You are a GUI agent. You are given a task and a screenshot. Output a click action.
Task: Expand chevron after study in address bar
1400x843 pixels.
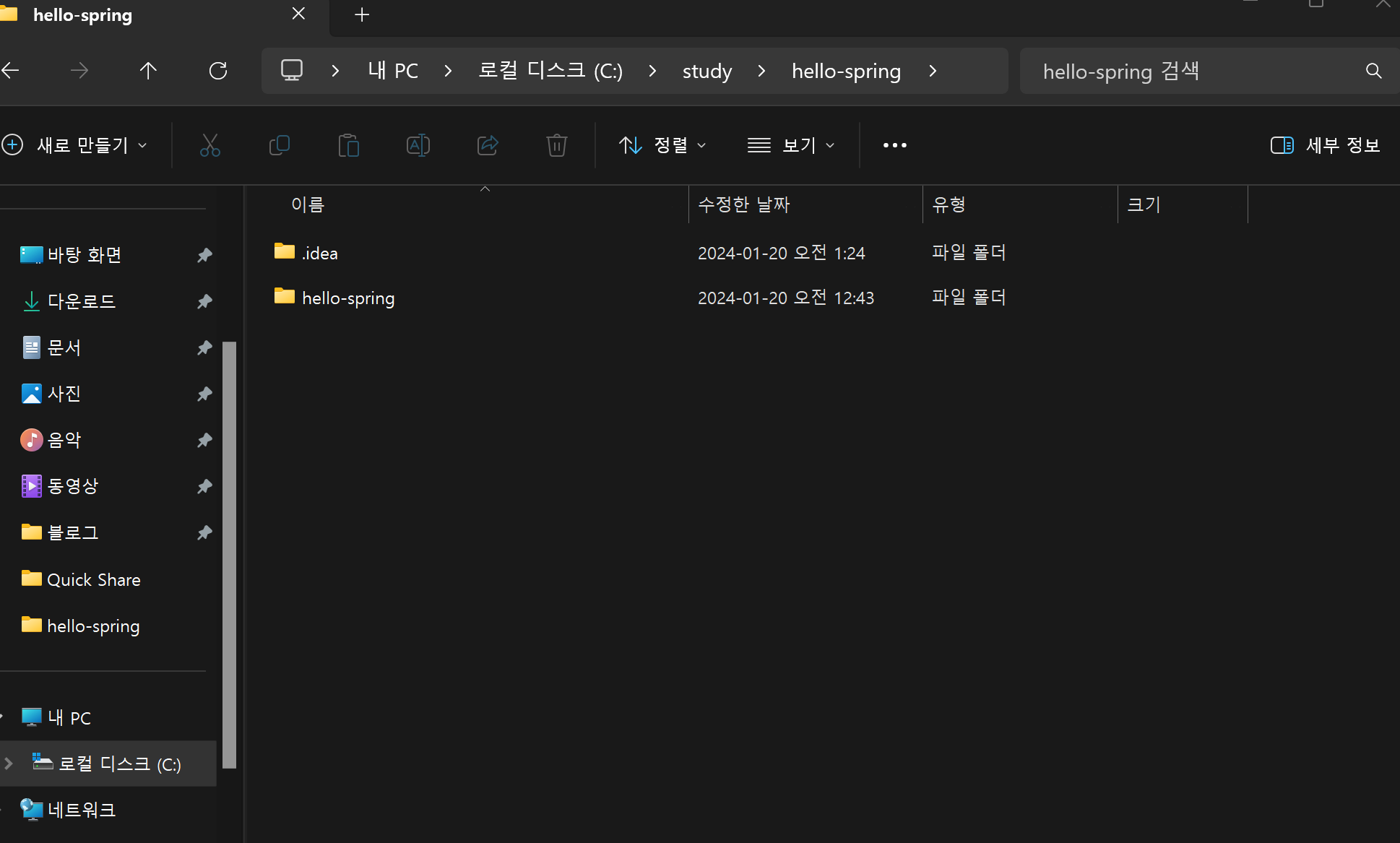[x=761, y=71]
